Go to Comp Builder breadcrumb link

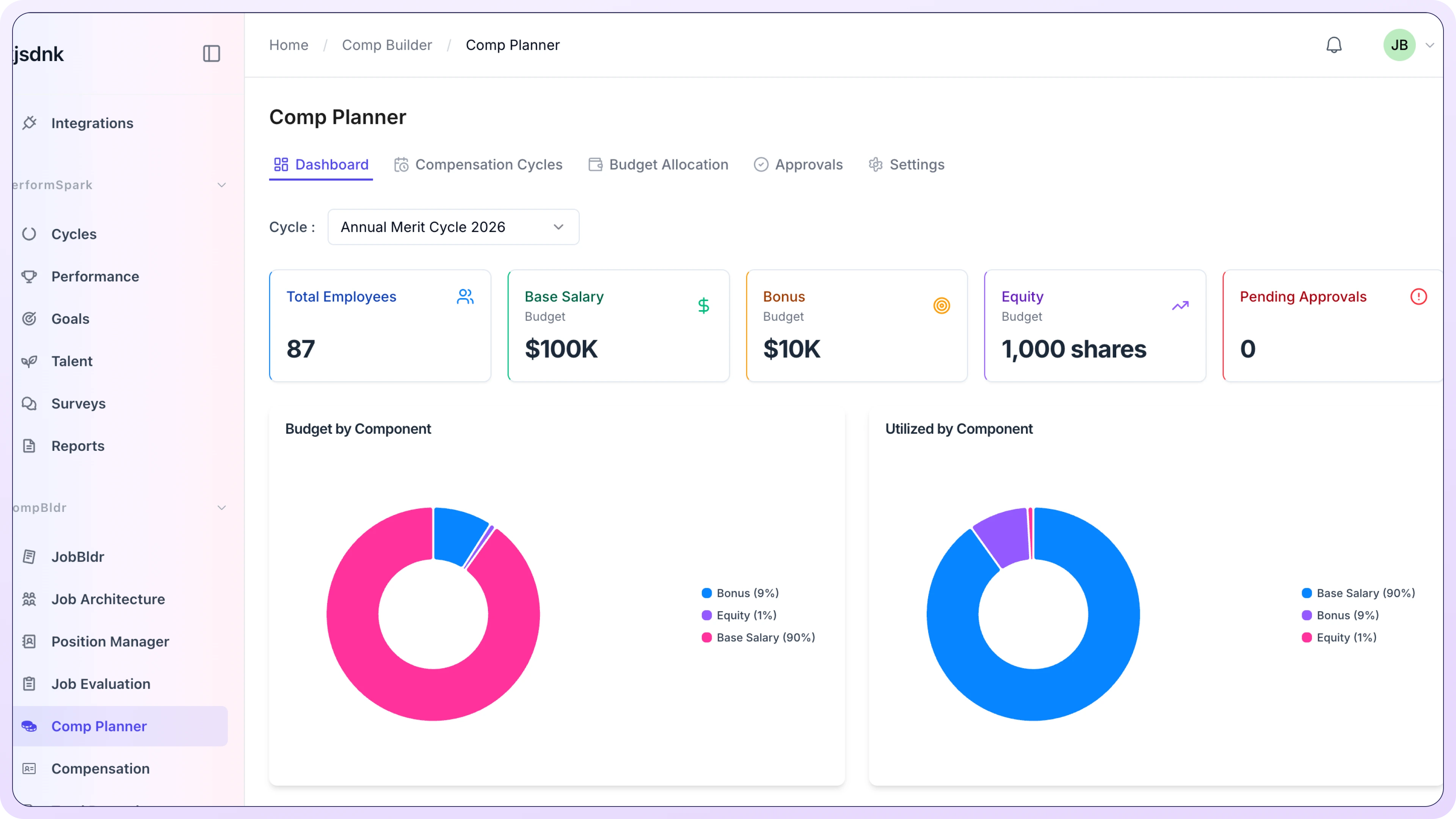point(387,45)
